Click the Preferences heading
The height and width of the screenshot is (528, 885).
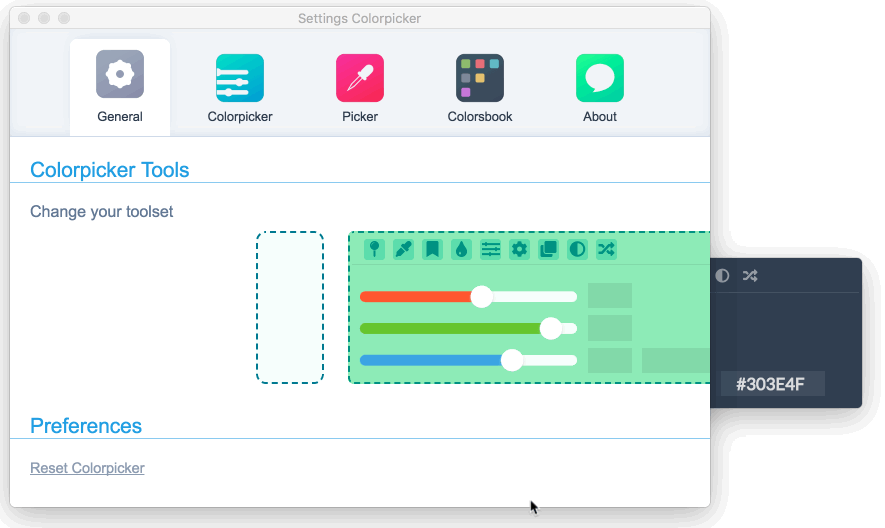86,426
